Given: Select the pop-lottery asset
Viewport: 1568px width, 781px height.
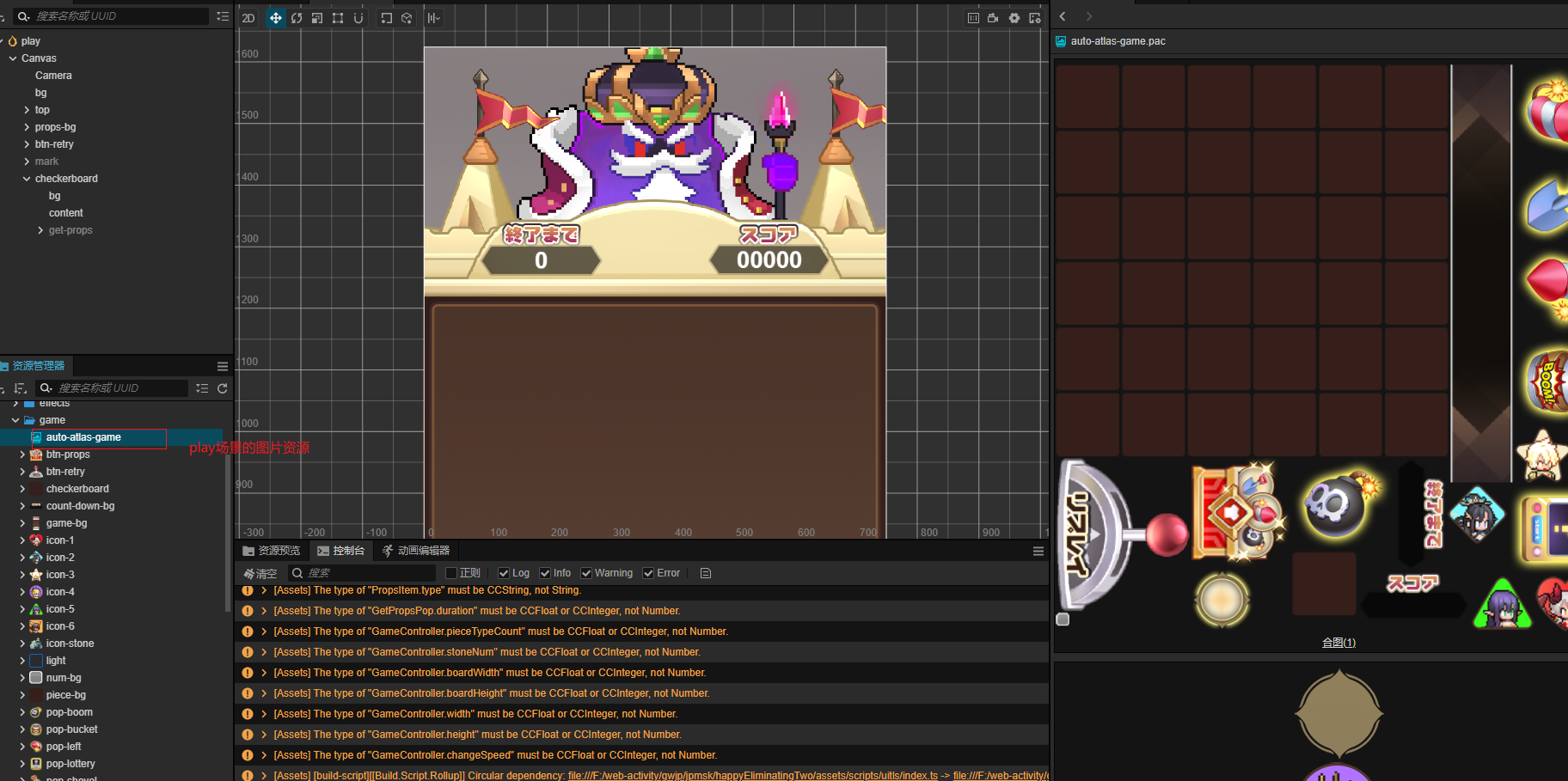Looking at the screenshot, I should 70,764.
